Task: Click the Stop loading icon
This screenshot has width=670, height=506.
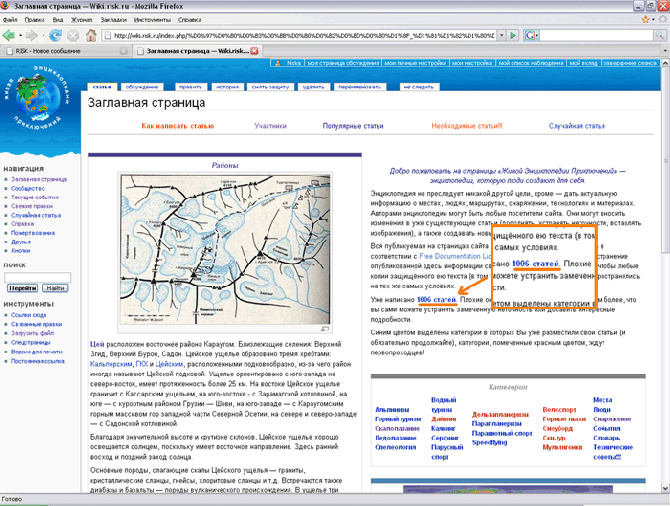Action: (x=73, y=35)
